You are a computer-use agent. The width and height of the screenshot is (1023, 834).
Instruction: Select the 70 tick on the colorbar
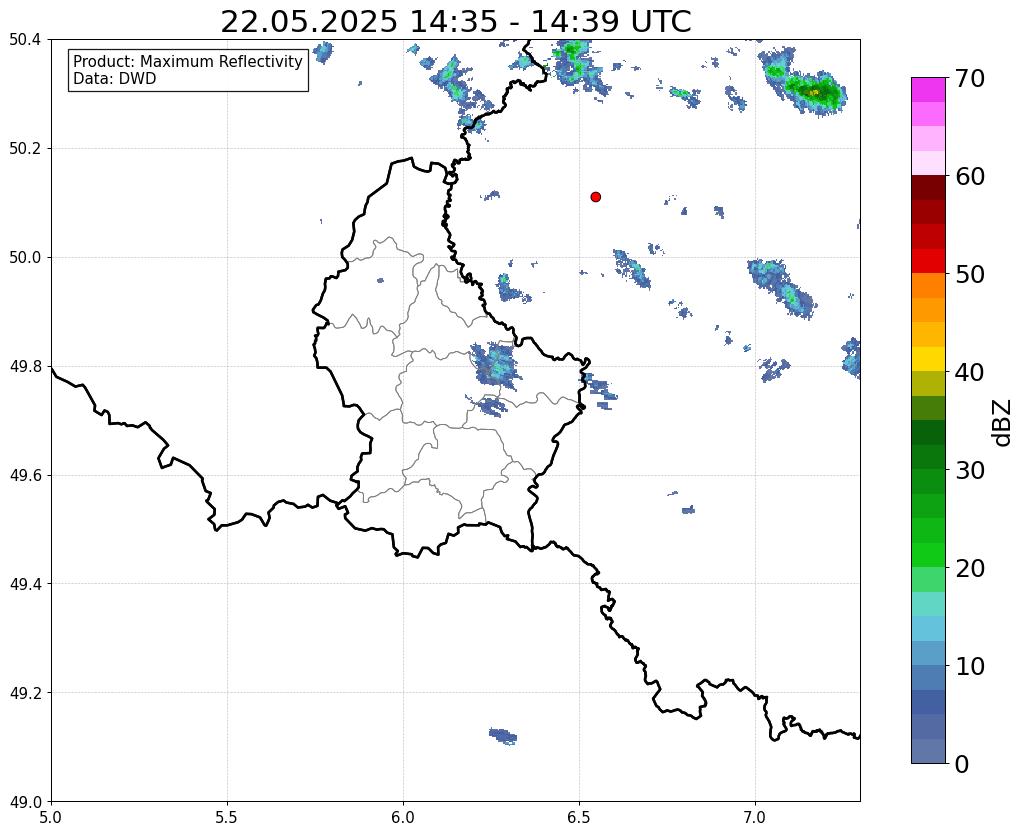point(970,78)
